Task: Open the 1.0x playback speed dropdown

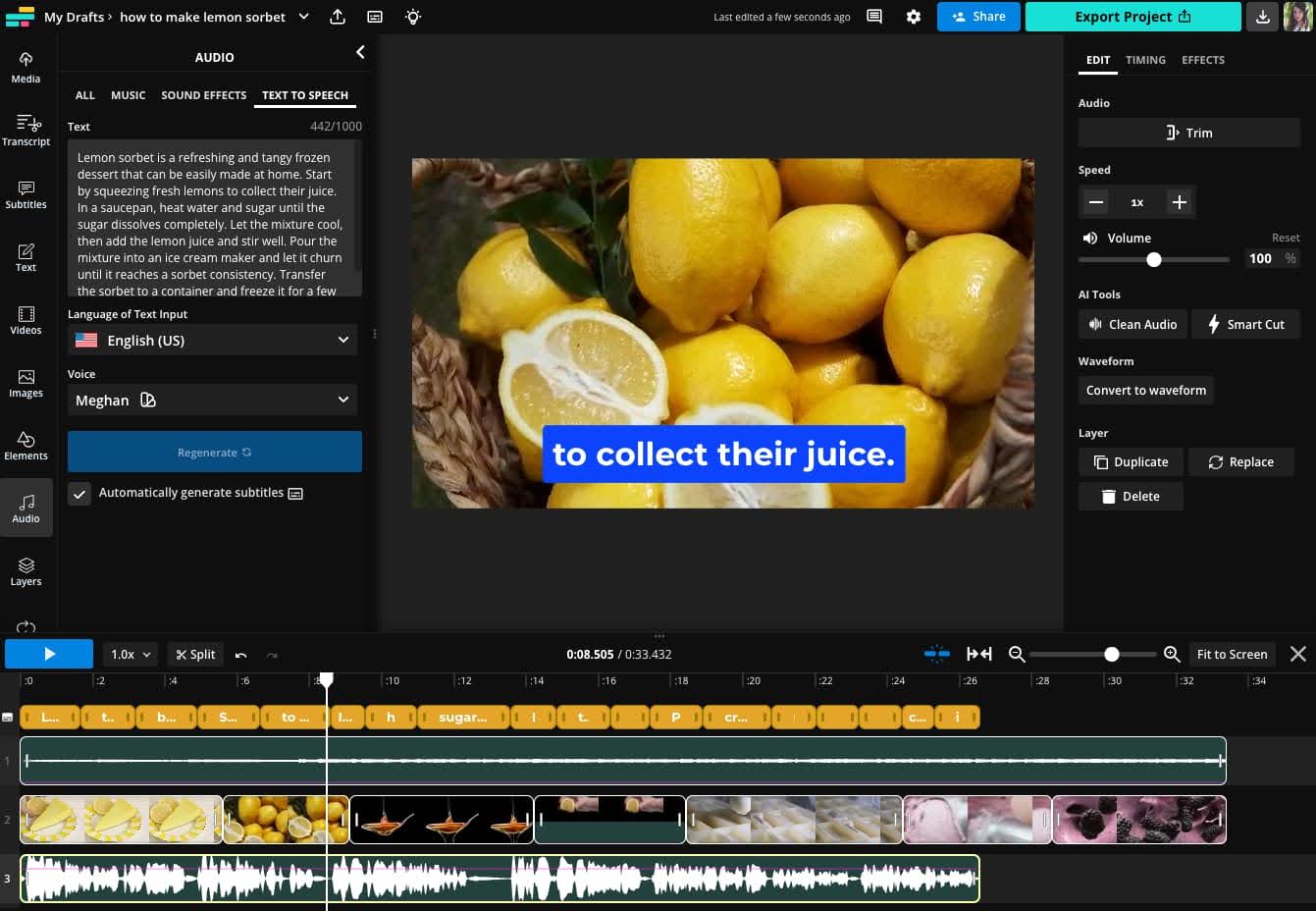Action: pyautogui.click(x=131, y=655)
